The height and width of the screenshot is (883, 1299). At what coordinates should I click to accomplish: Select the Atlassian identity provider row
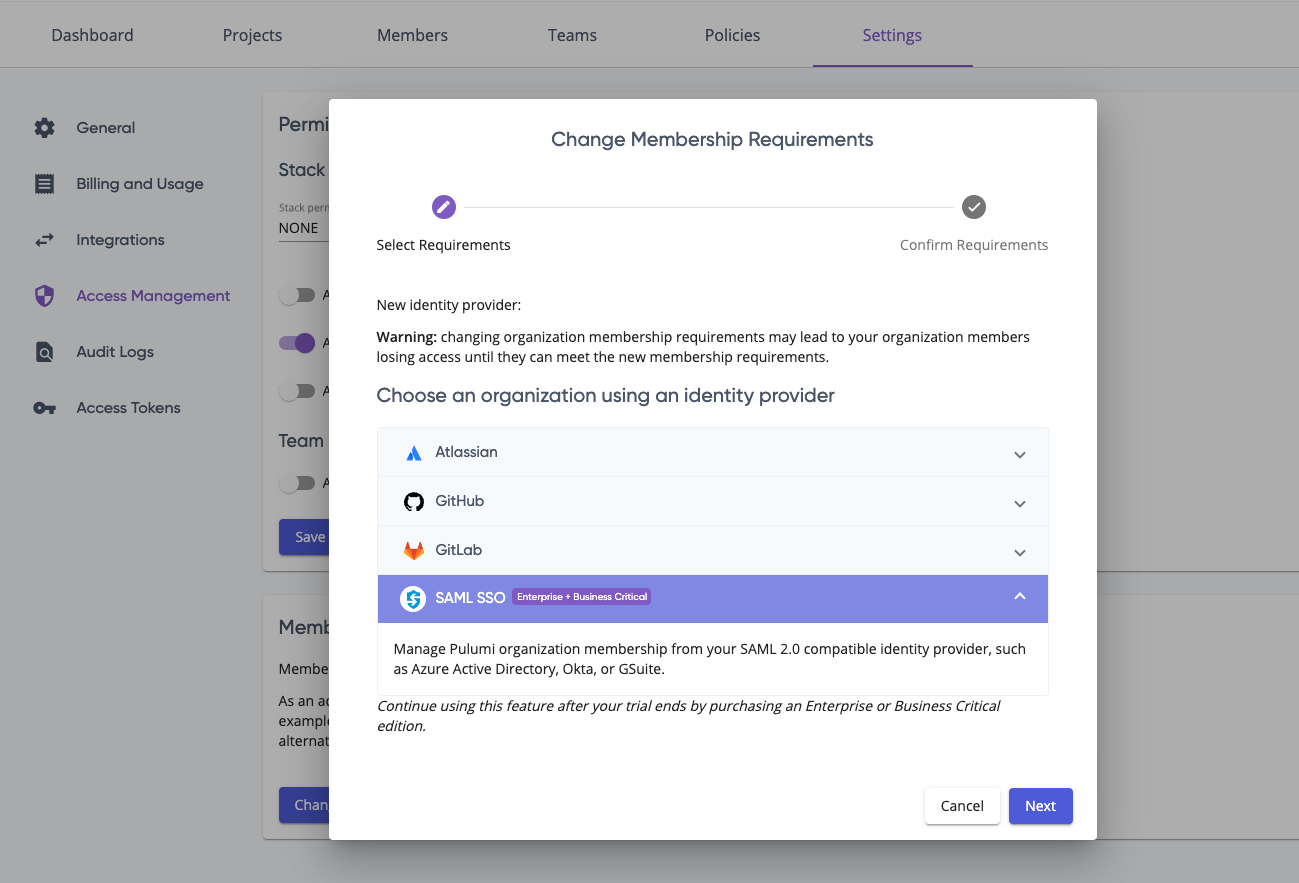tap(713, 453)
